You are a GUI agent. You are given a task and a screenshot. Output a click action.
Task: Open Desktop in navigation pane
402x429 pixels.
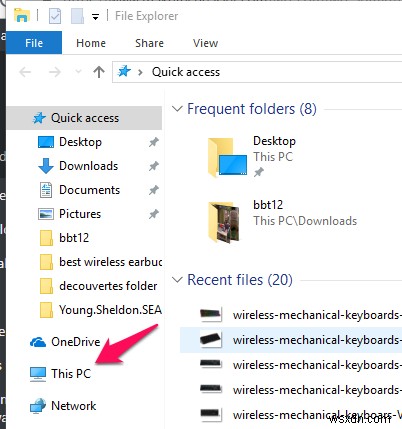click(80, 142)
